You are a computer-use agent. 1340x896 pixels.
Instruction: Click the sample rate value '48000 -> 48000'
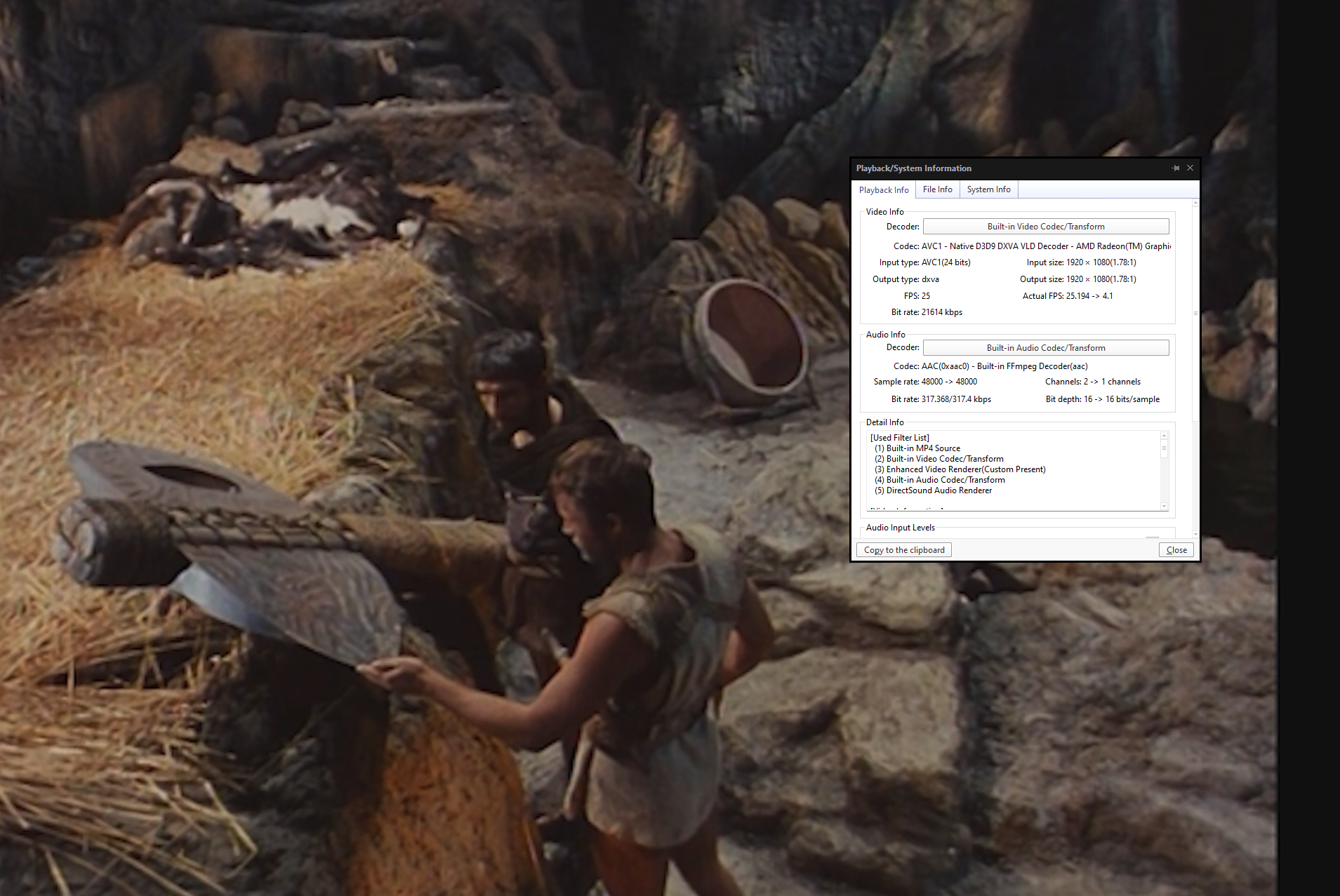pos(949,382)
